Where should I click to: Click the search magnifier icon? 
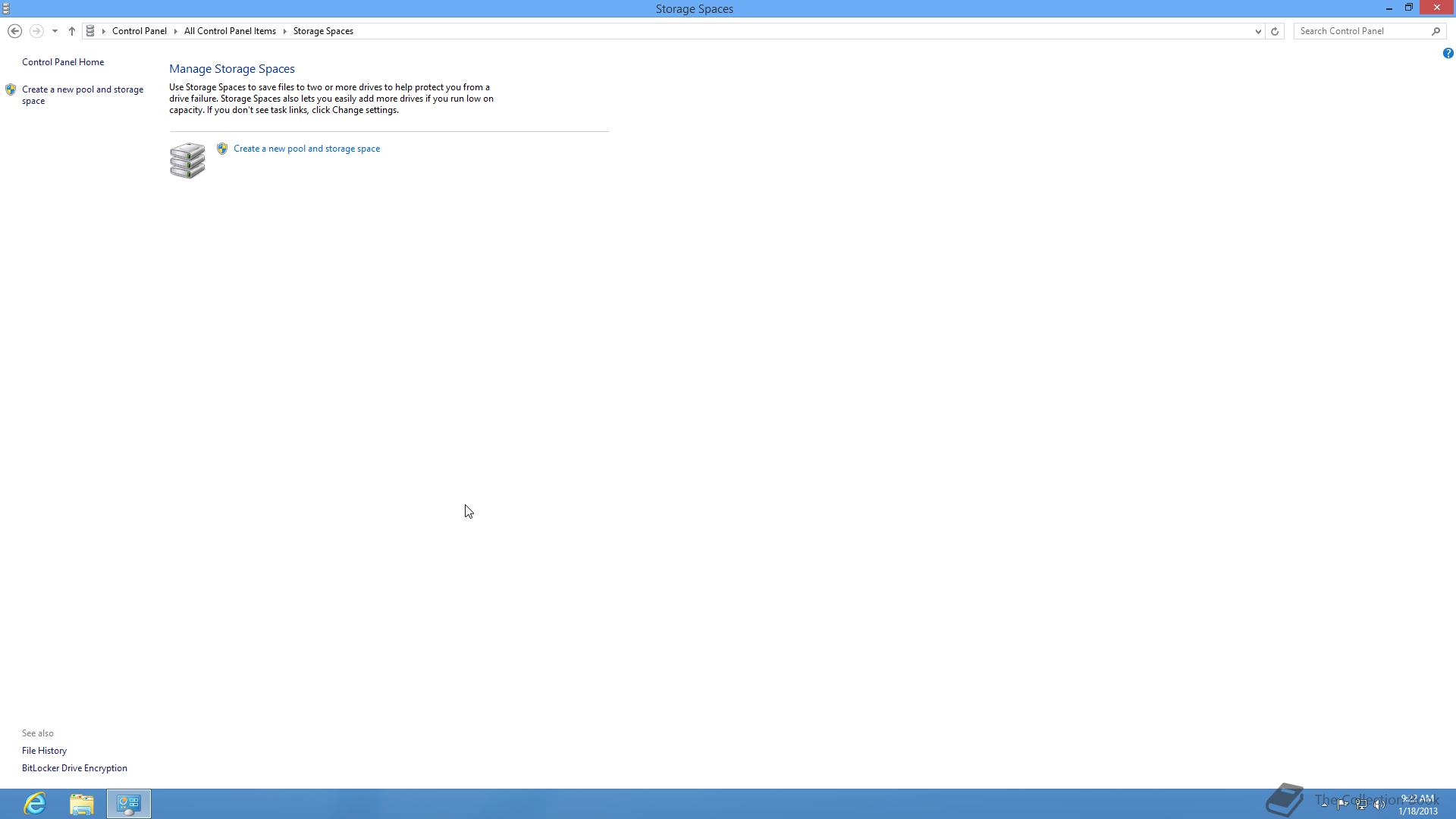coord(1436,31)
